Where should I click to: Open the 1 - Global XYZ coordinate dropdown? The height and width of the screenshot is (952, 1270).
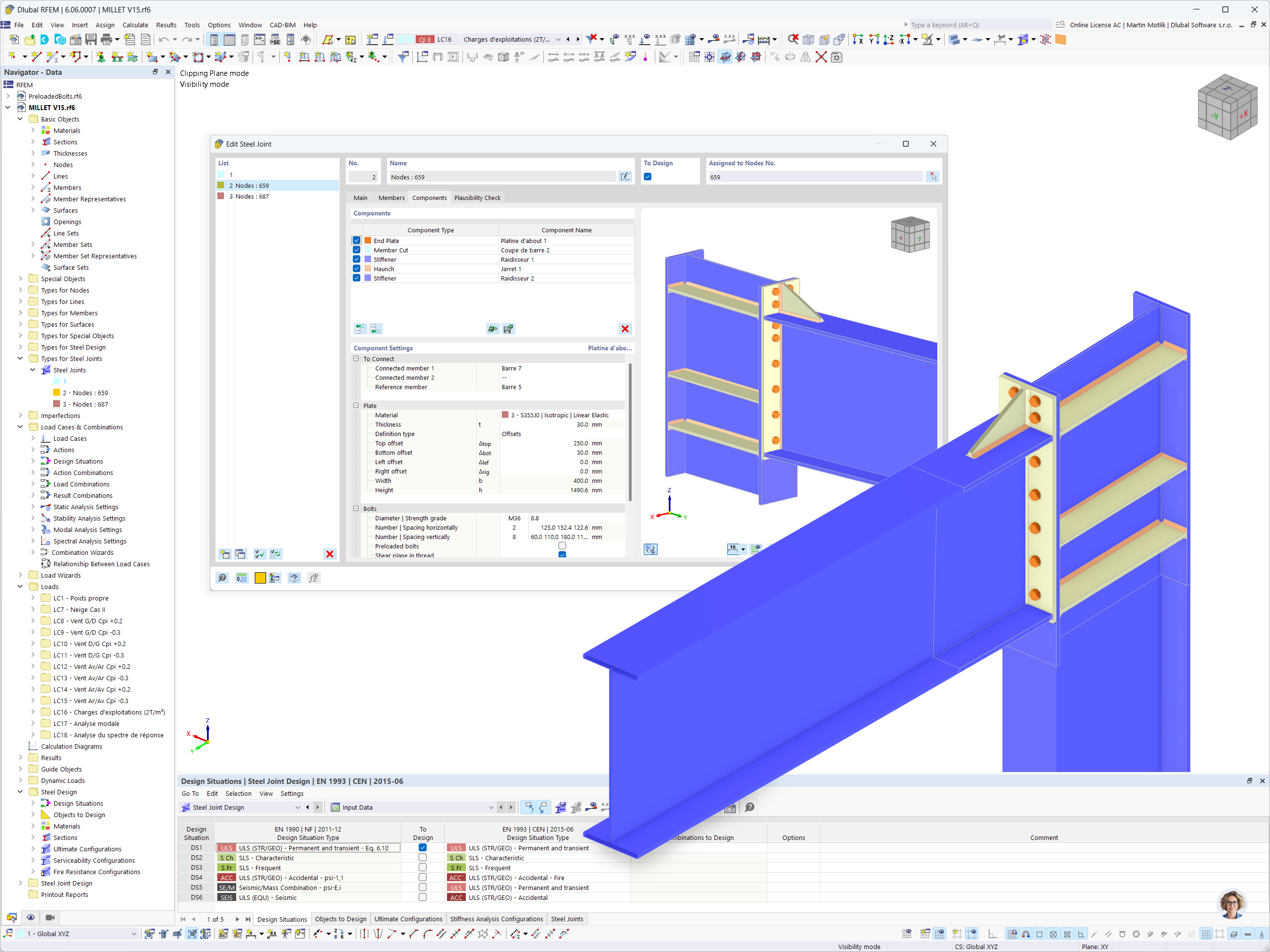point(134,934)
